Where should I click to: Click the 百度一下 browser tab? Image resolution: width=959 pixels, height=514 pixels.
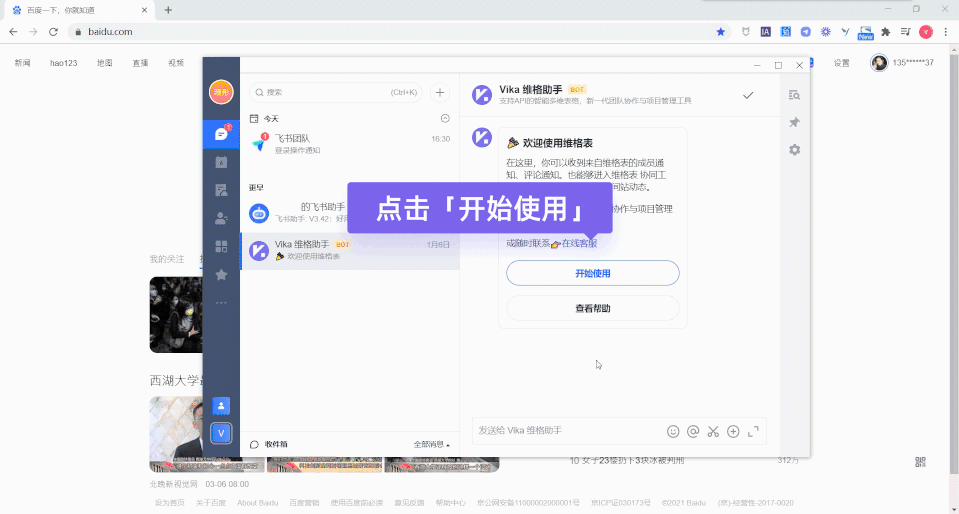(x=81, y=10)
